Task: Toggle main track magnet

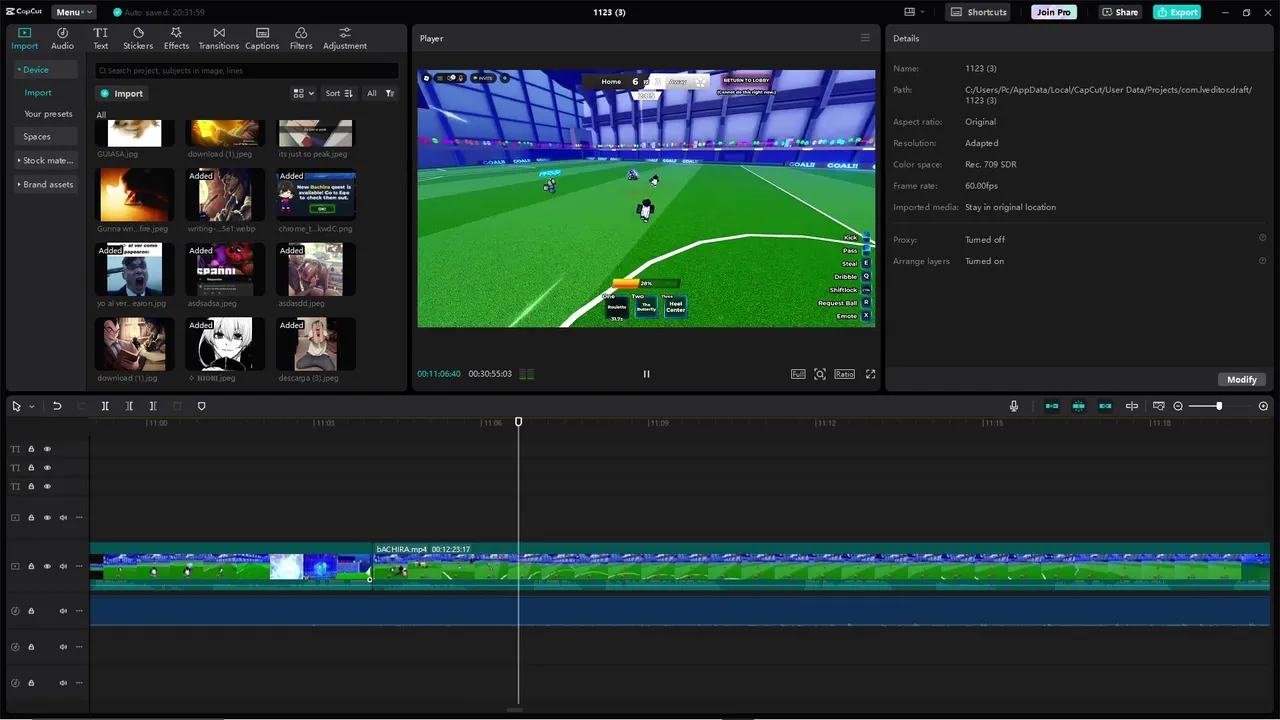Action: tap(1052, 406)
